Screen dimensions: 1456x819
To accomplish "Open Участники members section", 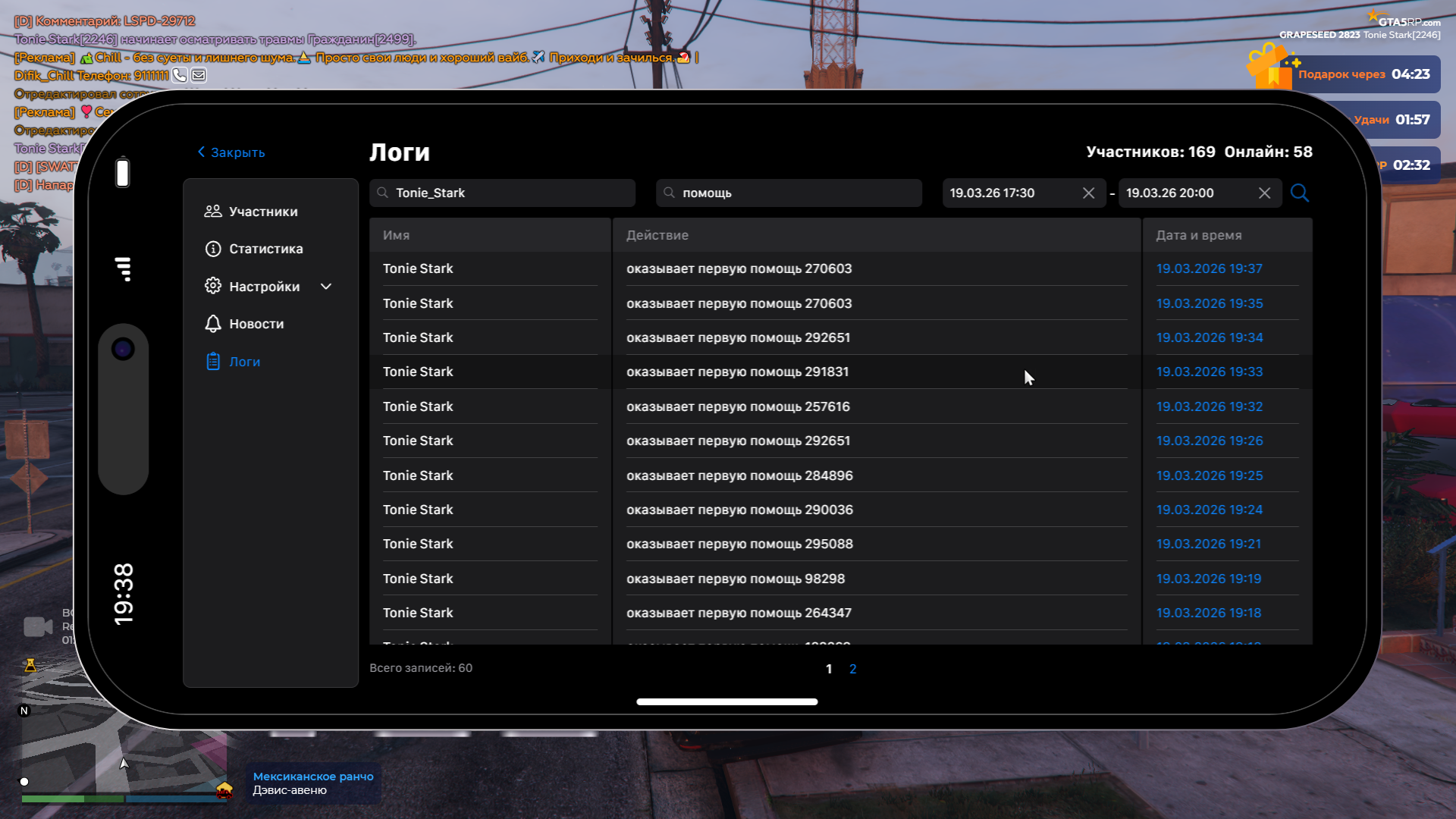I will coord(262,212).
